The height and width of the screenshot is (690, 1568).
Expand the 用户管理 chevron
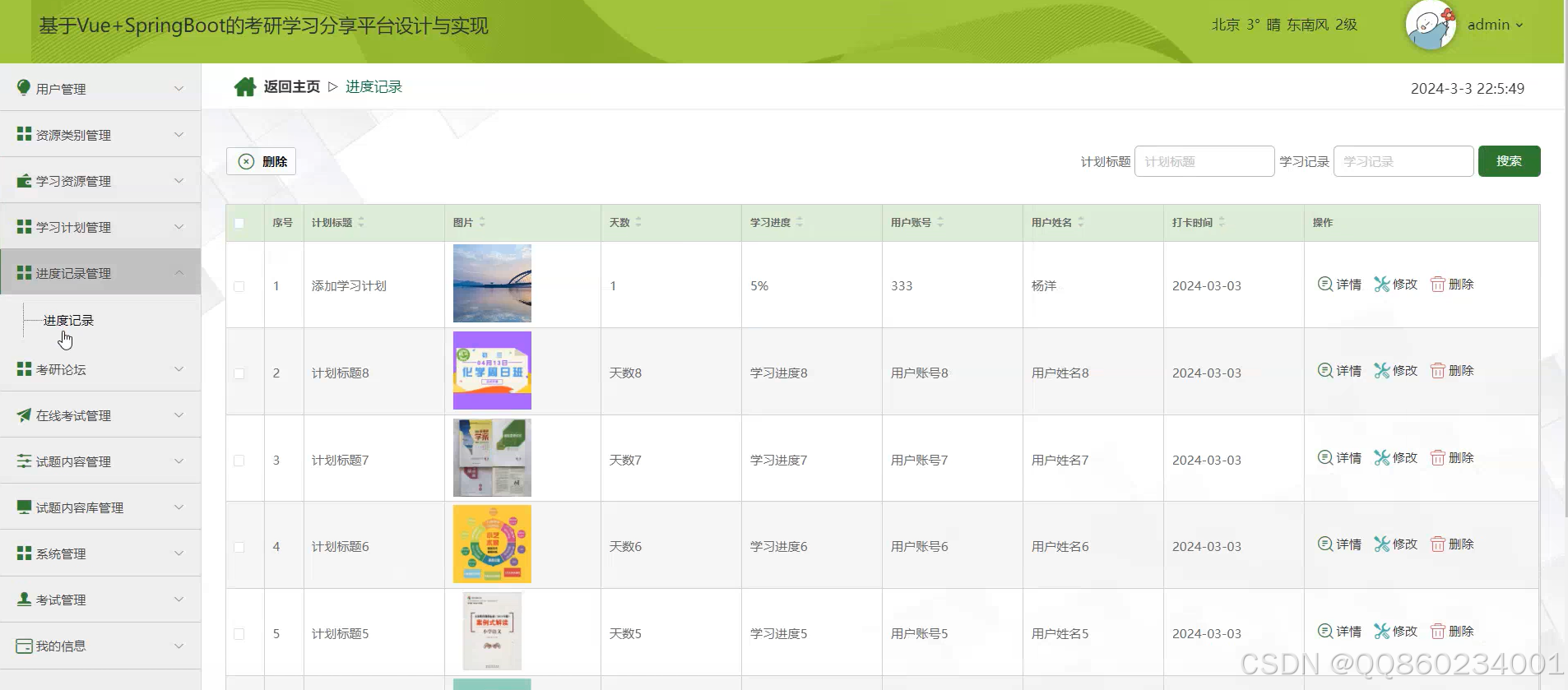(x=179, y=88)
